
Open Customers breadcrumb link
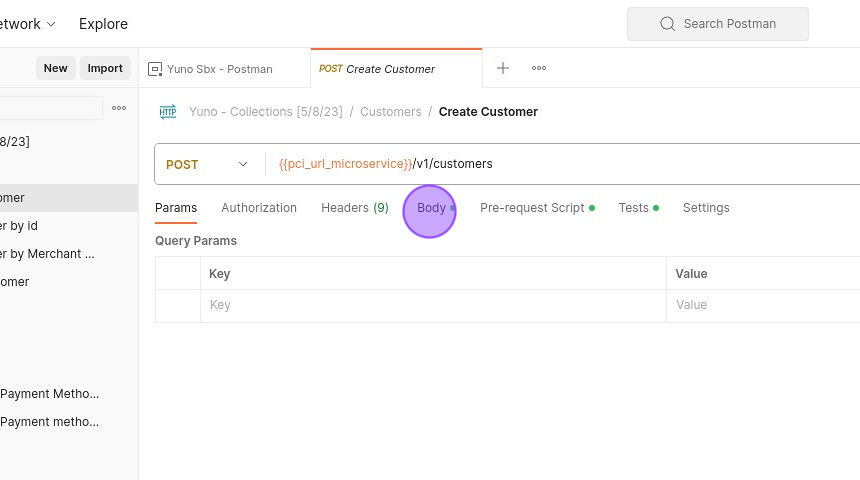[391, 112]
